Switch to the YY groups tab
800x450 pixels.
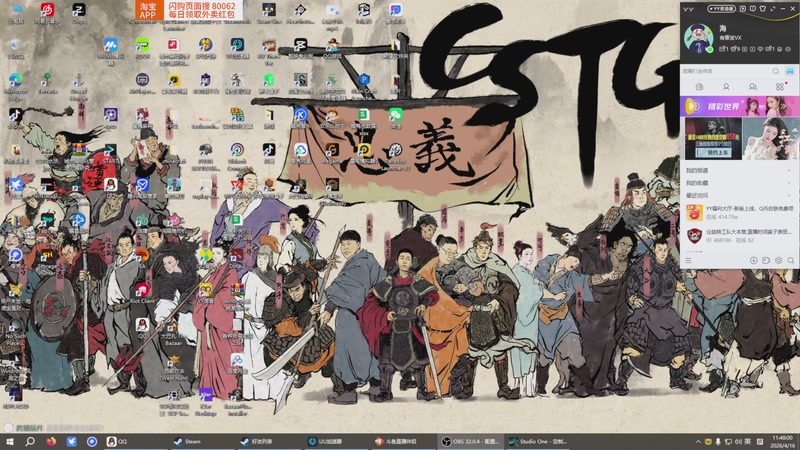pos(753,87)
